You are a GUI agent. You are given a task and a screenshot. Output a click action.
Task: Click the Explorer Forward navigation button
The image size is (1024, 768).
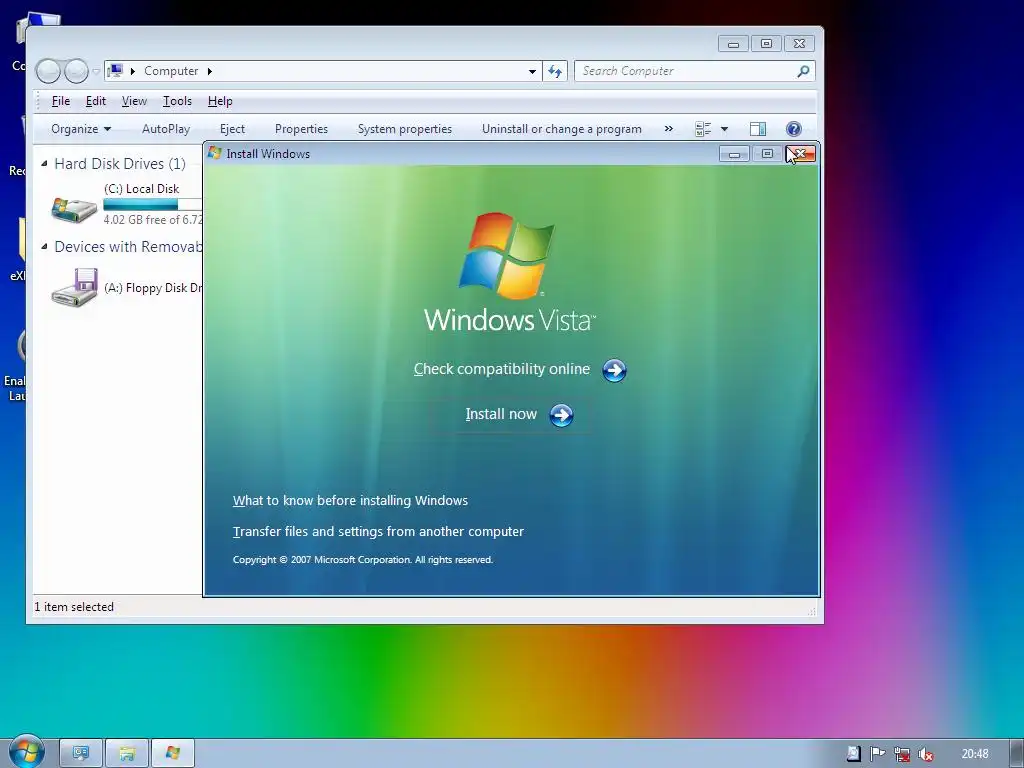pos(76,71)
